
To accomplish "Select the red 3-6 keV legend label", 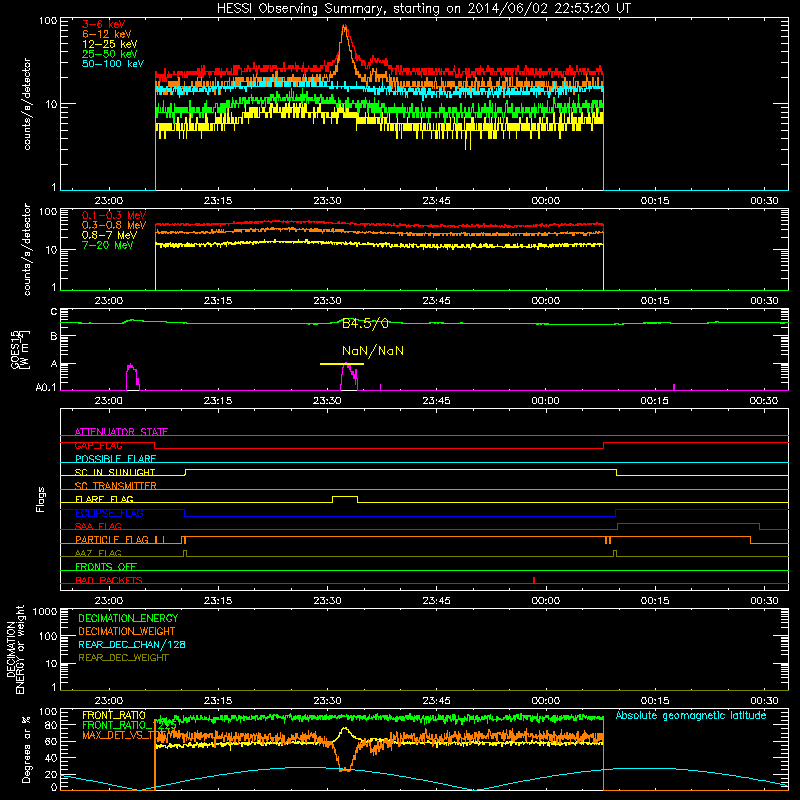I will pyautogui.click(x=104, y=24).
